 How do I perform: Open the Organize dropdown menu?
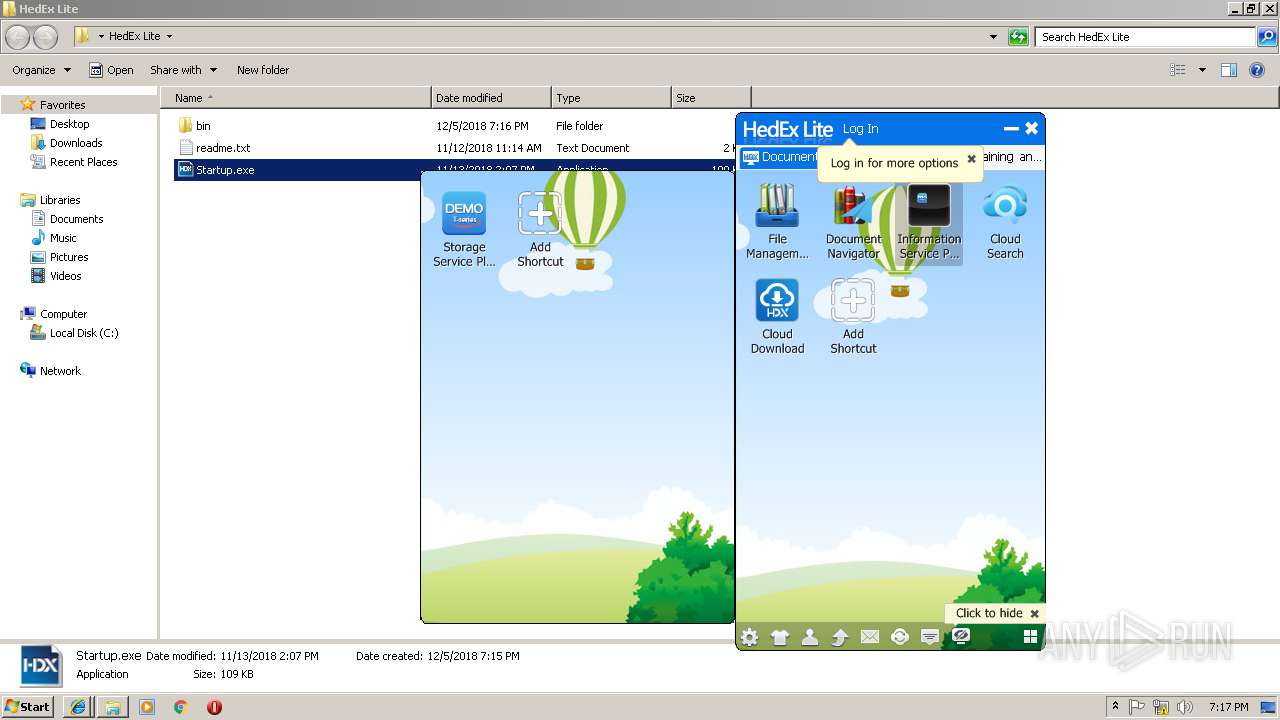[41, 70]
